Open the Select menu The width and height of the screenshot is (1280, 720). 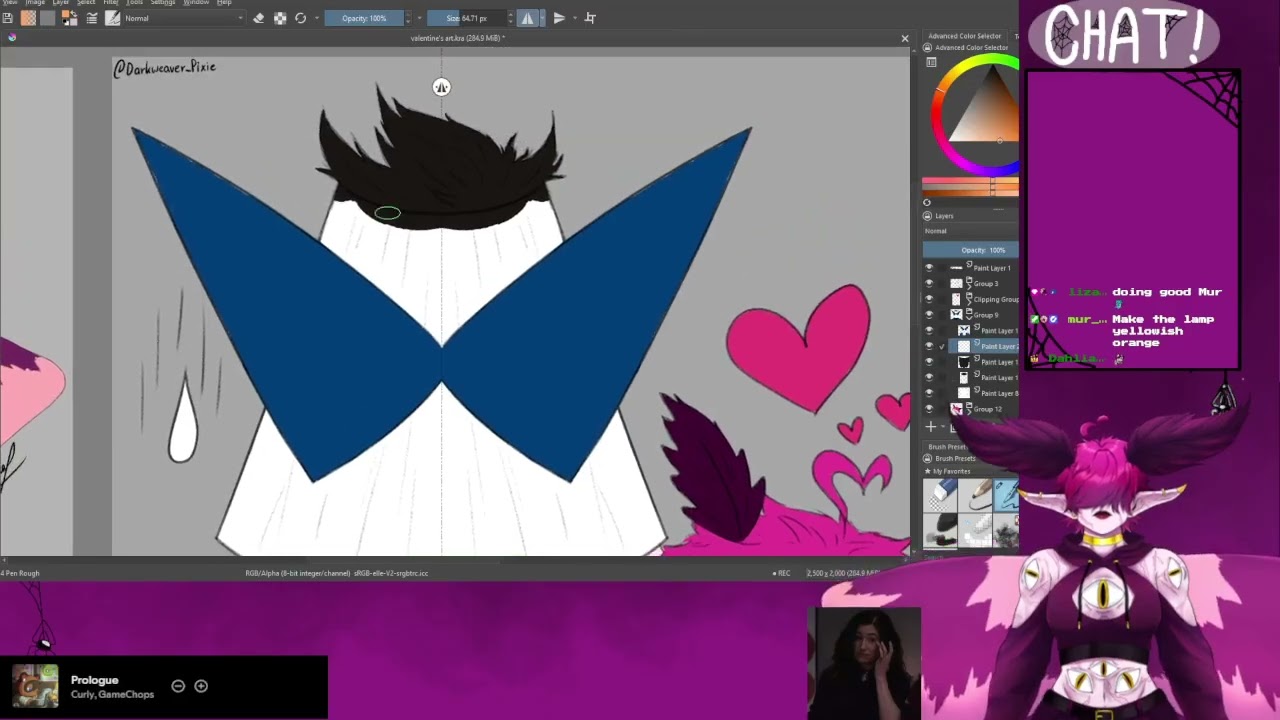[x=86, y=3]
